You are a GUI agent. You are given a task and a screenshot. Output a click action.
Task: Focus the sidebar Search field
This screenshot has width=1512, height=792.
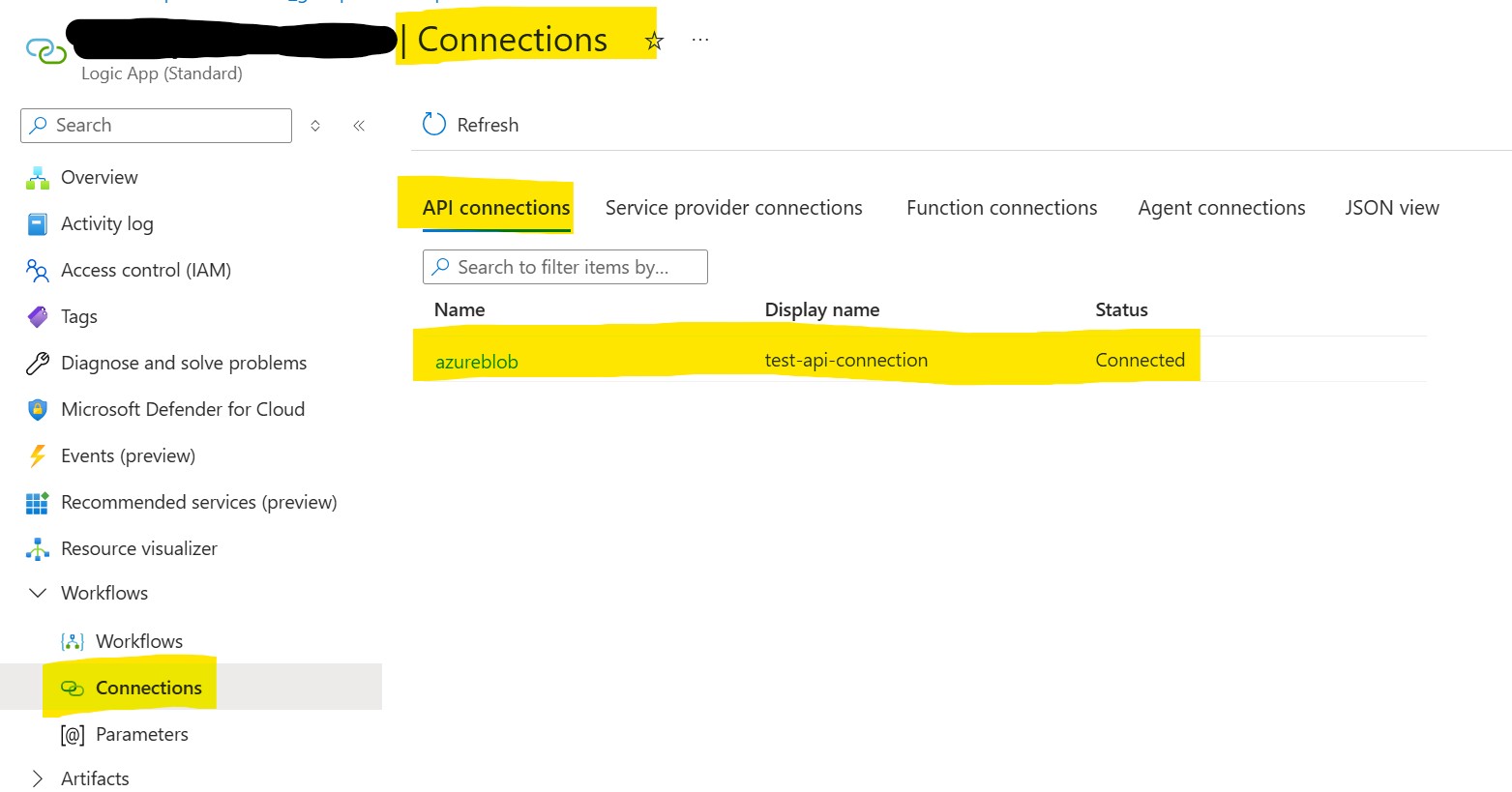(156, 126)
